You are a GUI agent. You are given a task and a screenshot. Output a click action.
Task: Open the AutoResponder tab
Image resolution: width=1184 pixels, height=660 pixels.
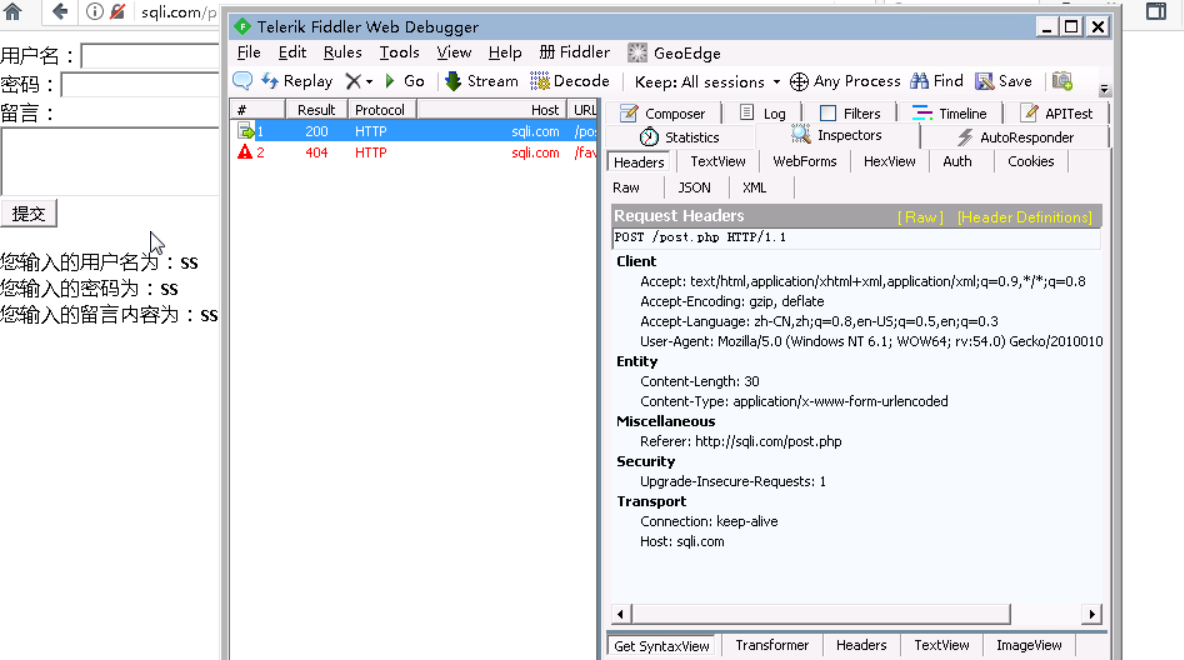pyautogui.click(x=1015, y=137)
